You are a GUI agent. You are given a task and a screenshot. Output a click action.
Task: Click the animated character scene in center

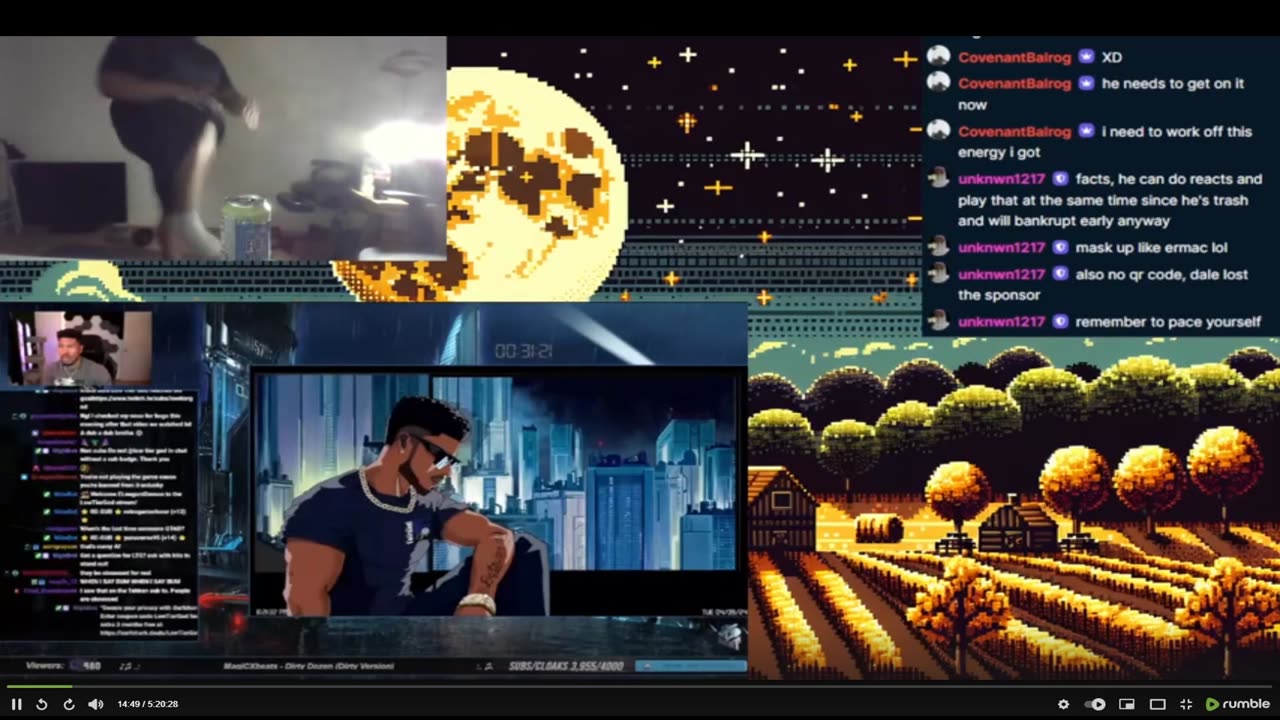tap(497, 494)
